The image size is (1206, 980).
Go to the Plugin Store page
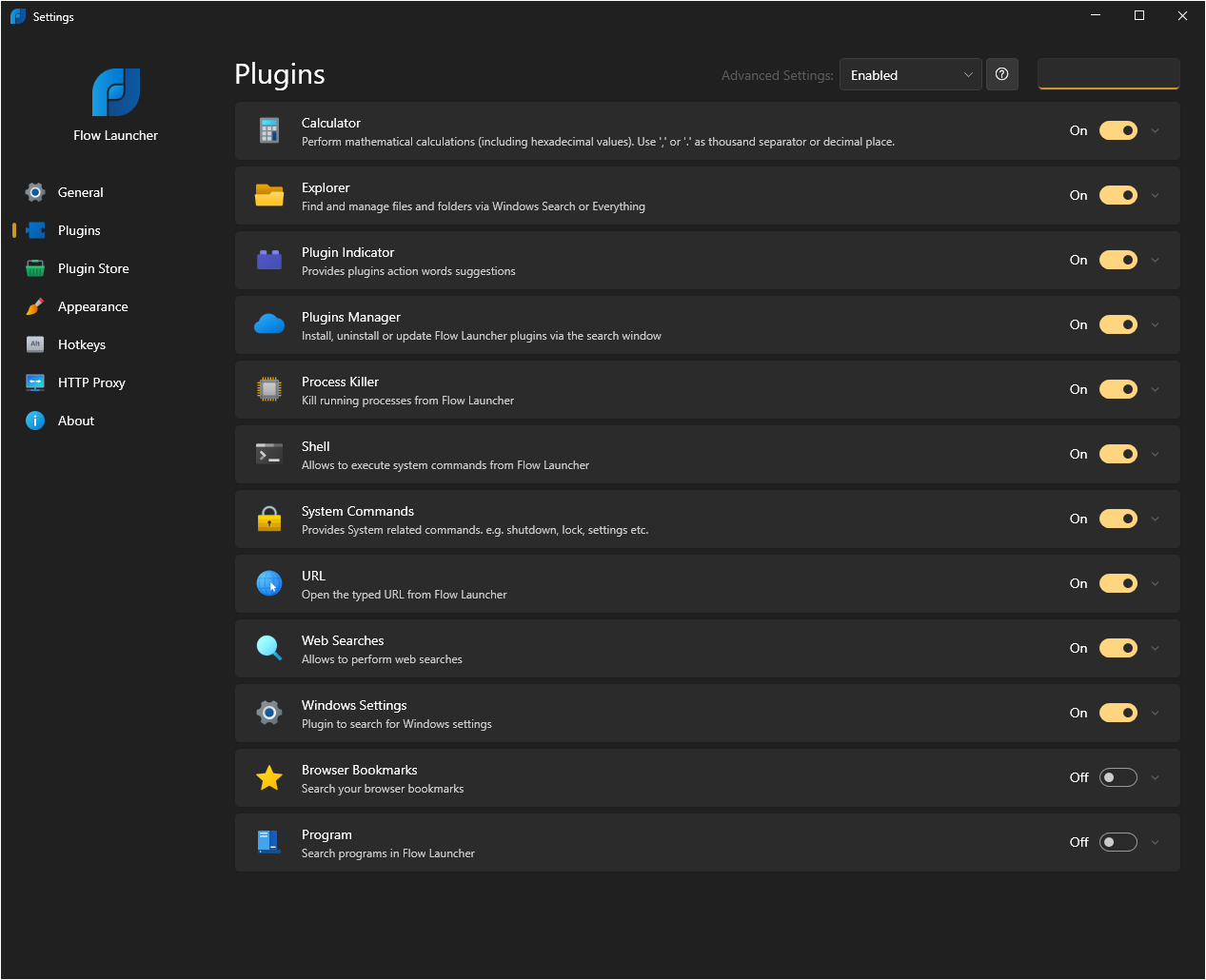pyautogui.click(x=116, y=268)
